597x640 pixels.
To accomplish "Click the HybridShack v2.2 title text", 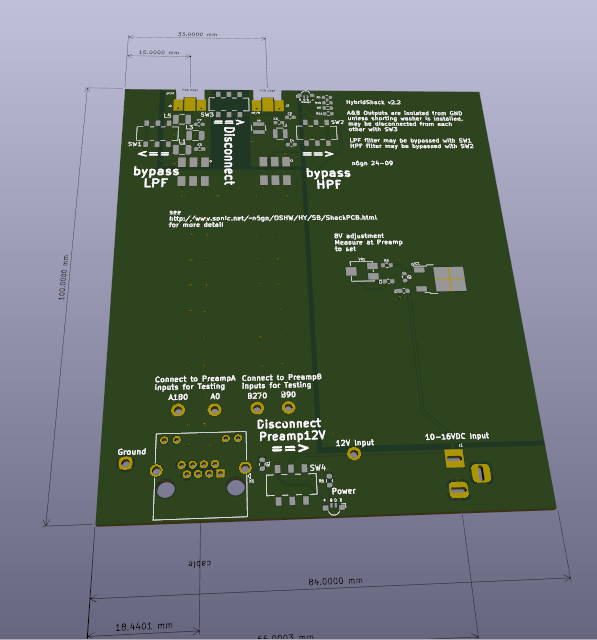I will click(373, 102).
